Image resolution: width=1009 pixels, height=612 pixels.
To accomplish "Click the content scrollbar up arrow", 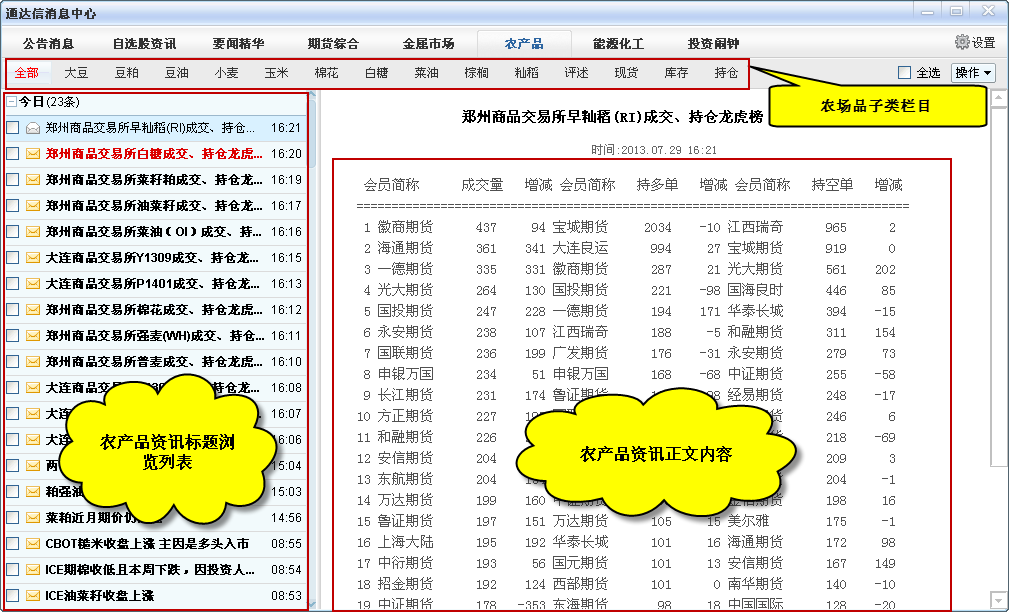I will click(998, 99).
